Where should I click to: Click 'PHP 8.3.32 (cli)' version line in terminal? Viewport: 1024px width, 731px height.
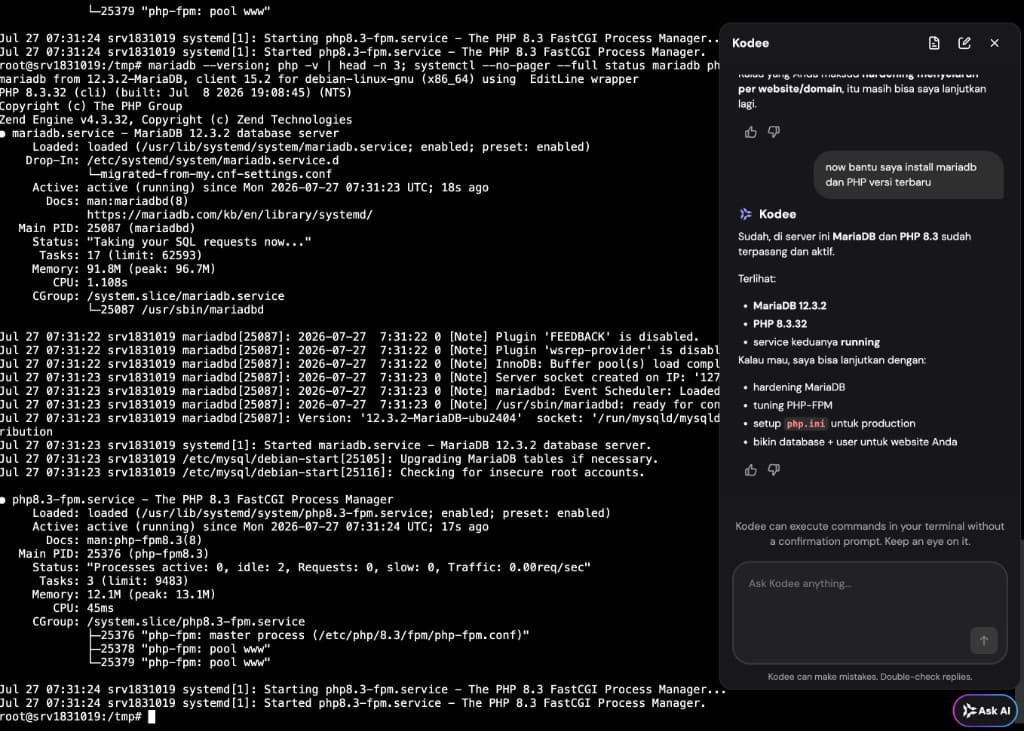coord(176,92)
